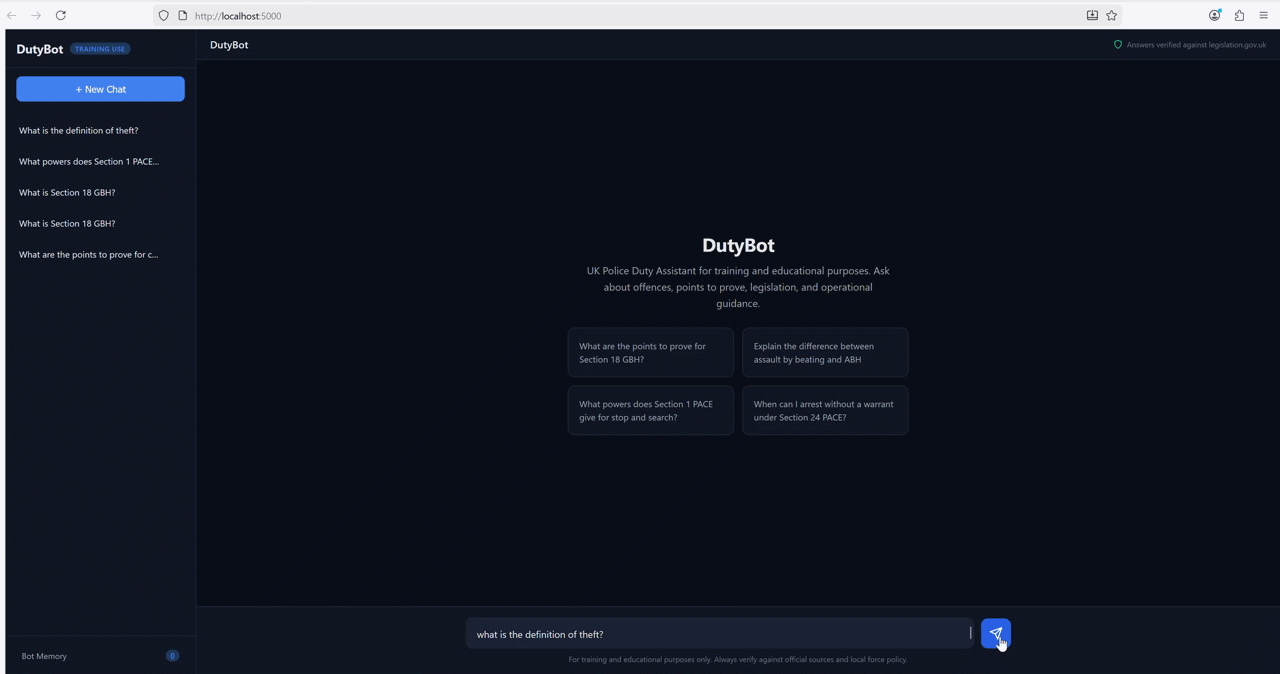
Task: Start a new conversation with New Chat
Action: coord(100,89)
